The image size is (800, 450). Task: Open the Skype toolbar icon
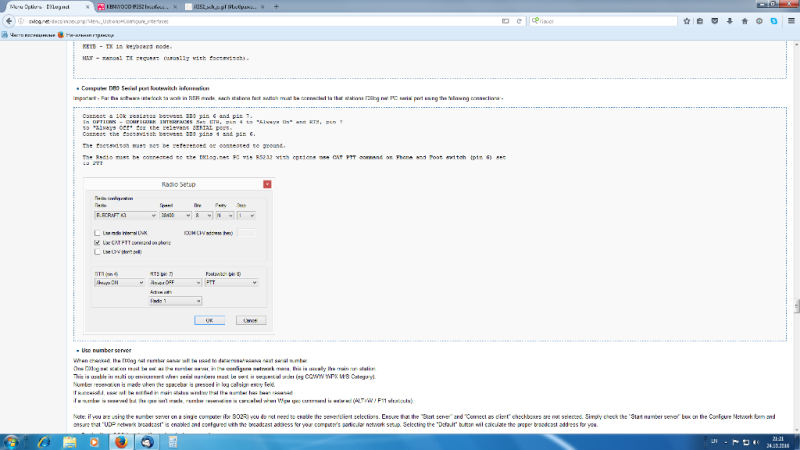[x=774, y=21]
